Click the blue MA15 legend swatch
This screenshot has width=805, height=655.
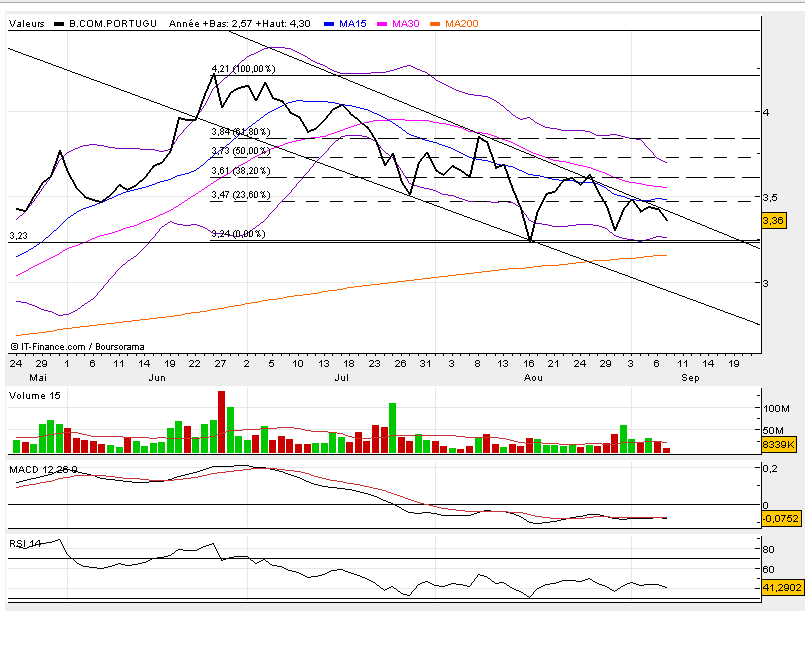coord(329,24)
